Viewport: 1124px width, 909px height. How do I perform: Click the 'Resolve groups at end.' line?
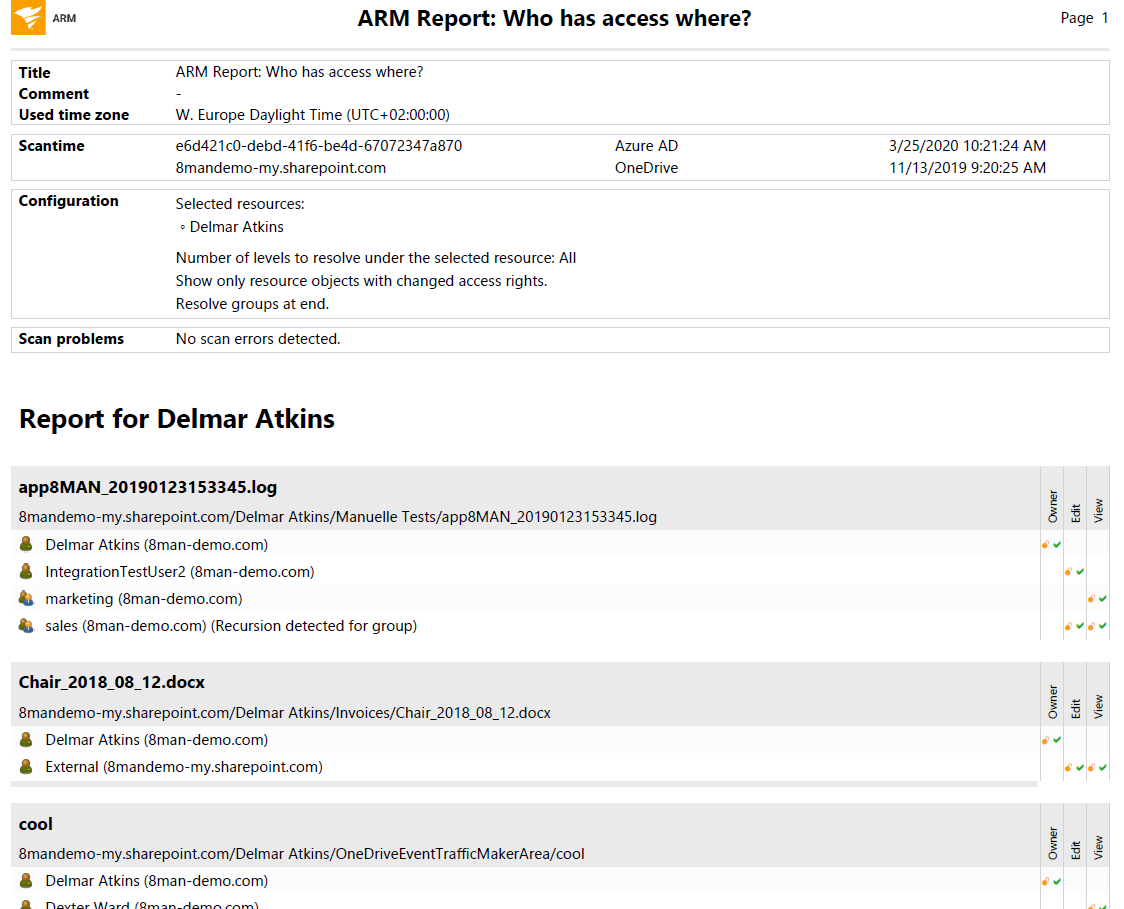point(252,304)
